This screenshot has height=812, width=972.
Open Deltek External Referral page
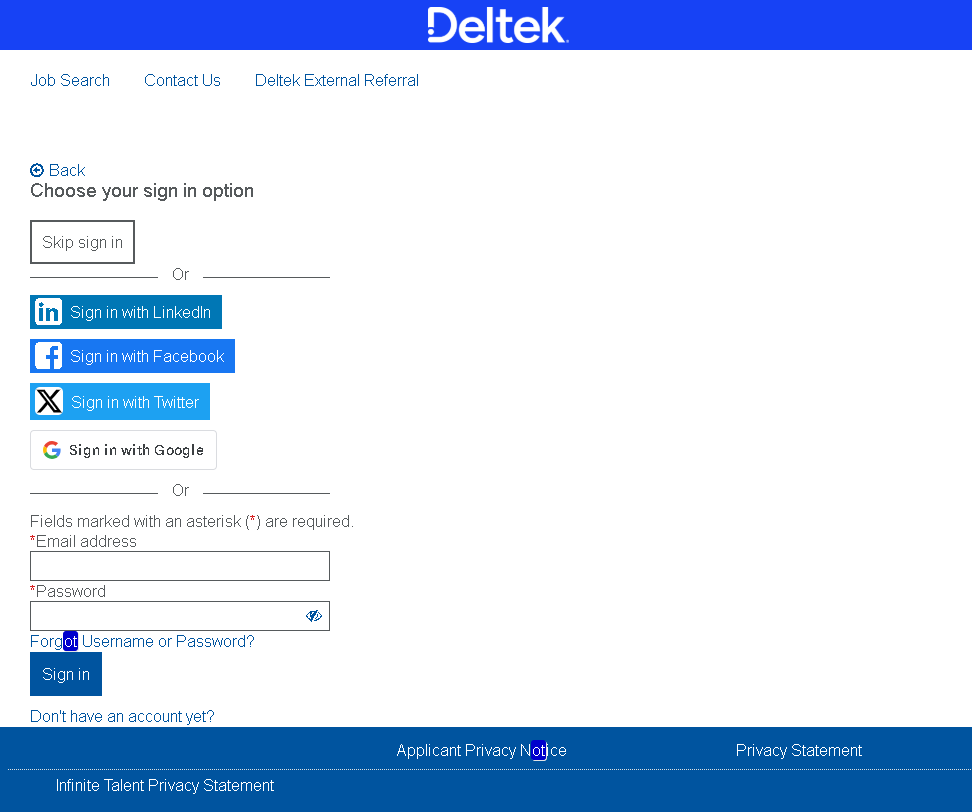pyautogui.click(x=337, y=80)
